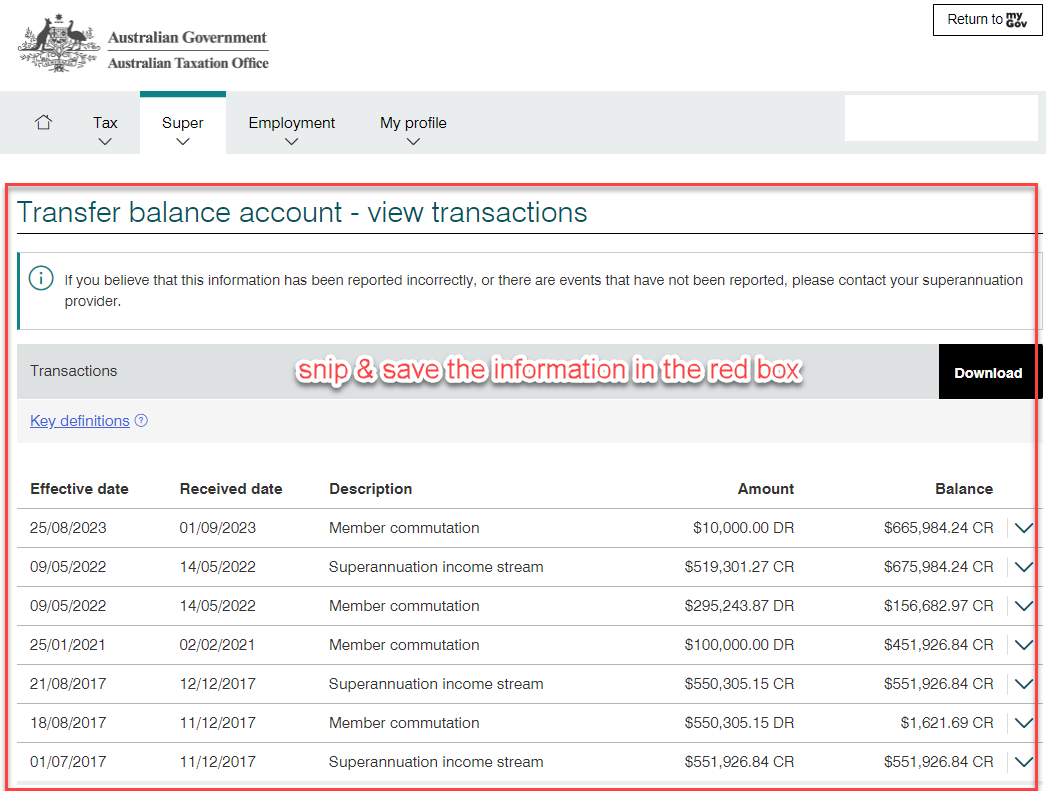Click the Home icon in the navigation bar
Viewport: 1046px width, 791px height.
coord(43,121)
